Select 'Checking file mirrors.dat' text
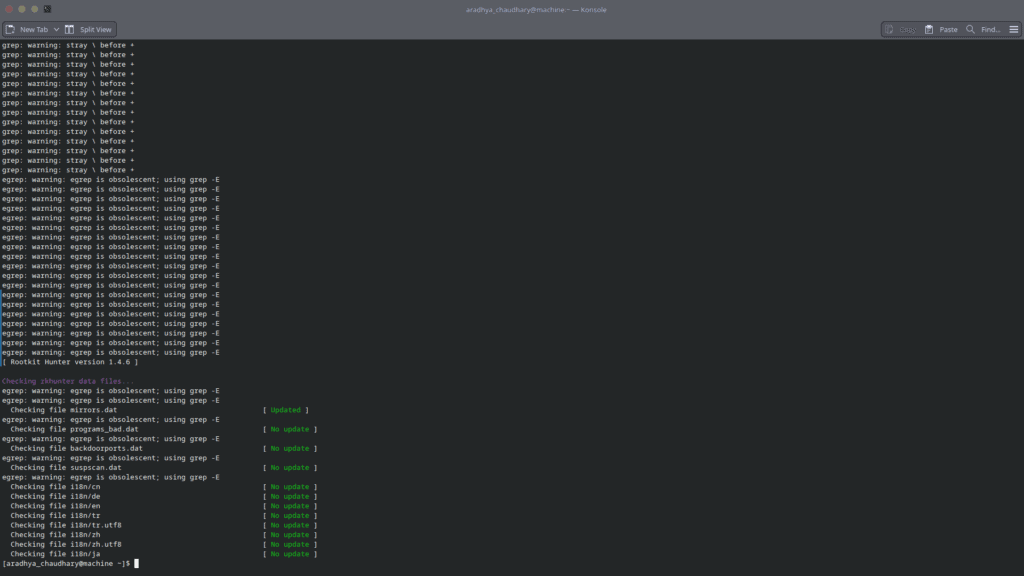The width and height of the screenshot is (1024, 576). click(x=64, y=410)
